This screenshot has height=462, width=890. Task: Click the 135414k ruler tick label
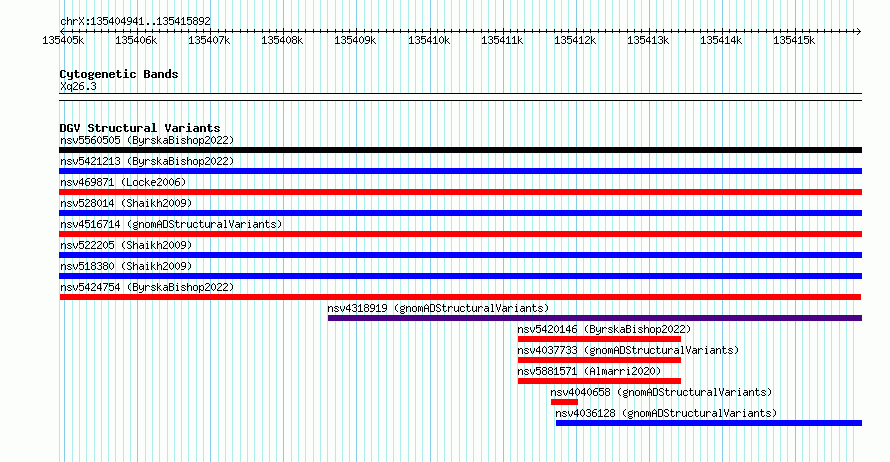[721, 40]
